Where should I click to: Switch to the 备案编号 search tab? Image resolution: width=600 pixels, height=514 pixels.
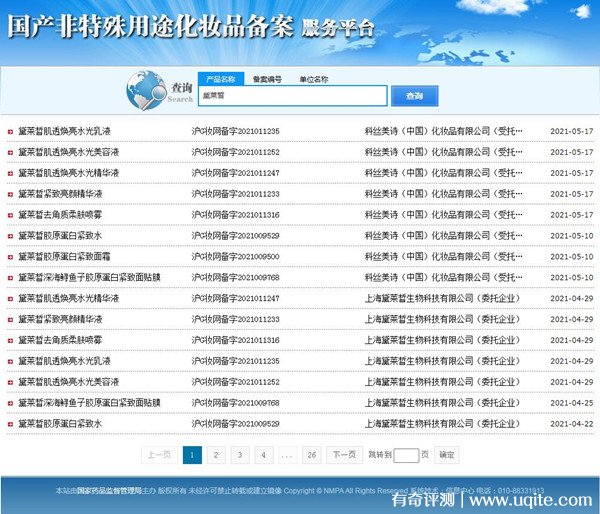[x=266, y=78]
